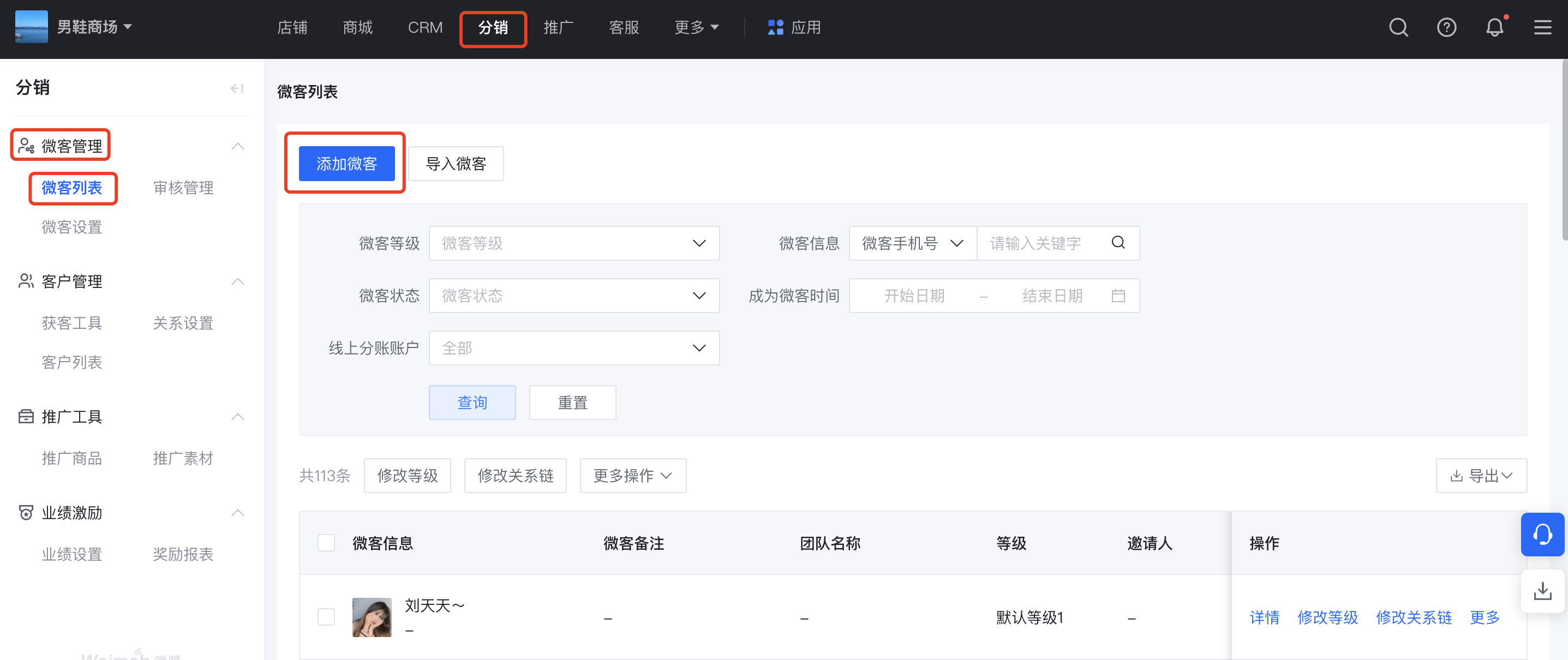This screenshot has height=660, width=1568.
Task: Open 推广素材 in the sidebar
Action: (183, 458)
